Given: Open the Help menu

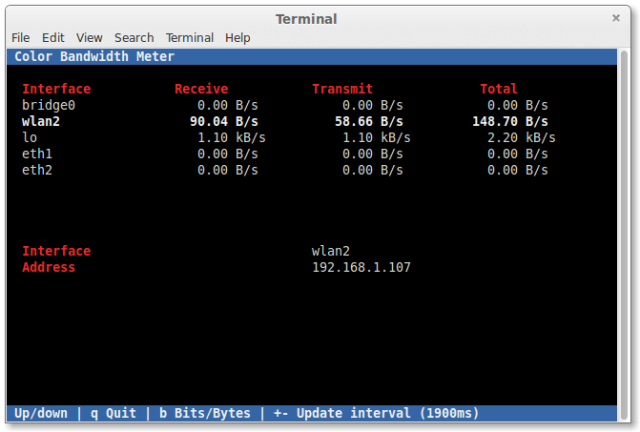Looking at the screenshot, I should [x=238, y=38].
